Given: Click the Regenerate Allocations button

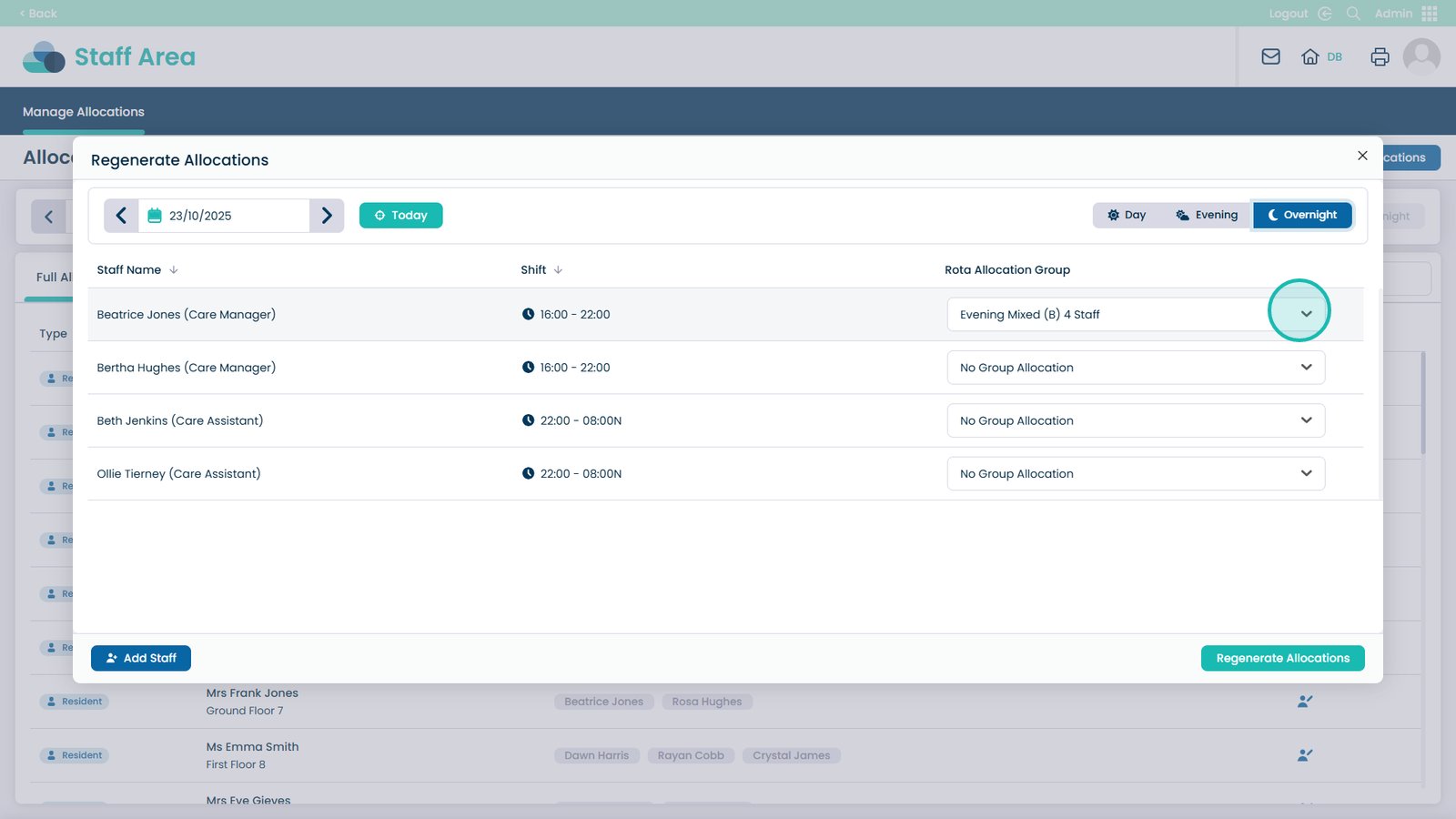Looking at the screenshot, I should 1282,658.
